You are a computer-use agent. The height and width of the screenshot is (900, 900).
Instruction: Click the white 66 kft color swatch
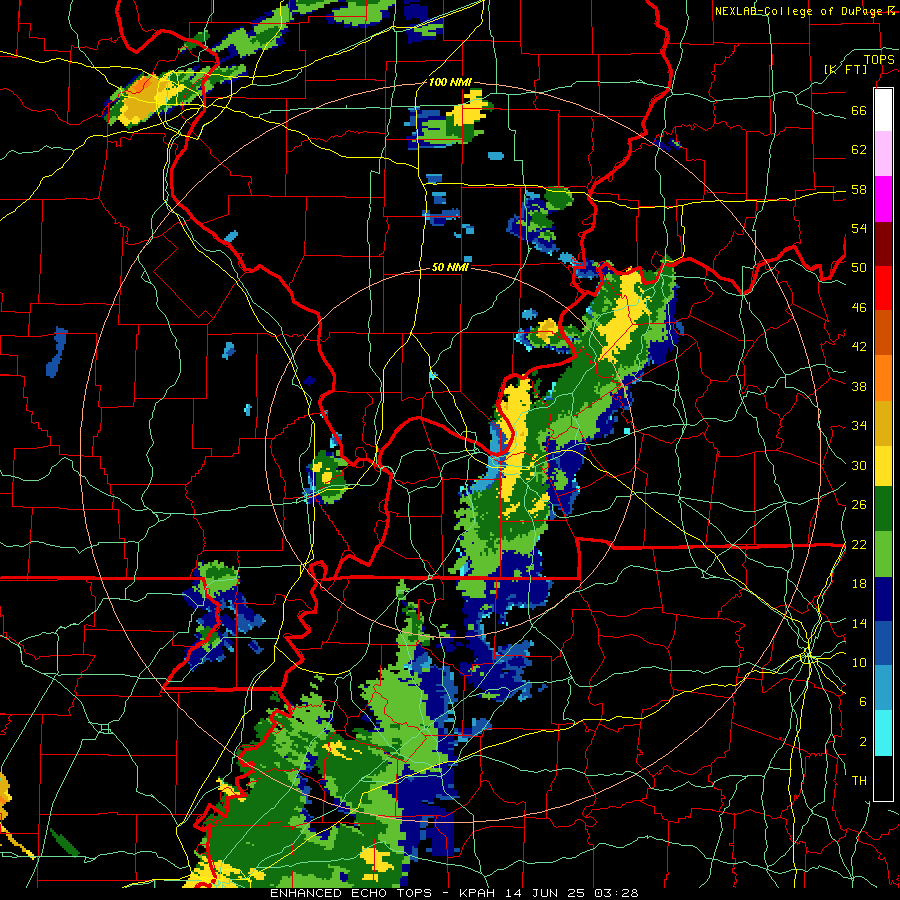(x=883, y=110)
